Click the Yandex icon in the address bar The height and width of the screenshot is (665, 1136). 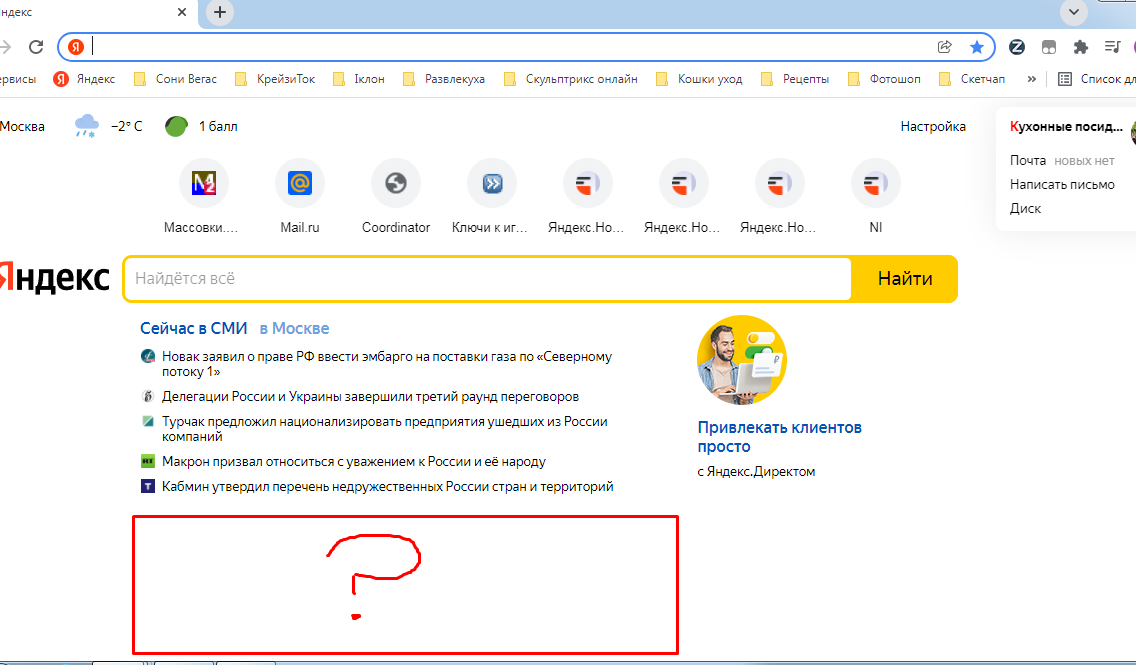click(75, 47)
